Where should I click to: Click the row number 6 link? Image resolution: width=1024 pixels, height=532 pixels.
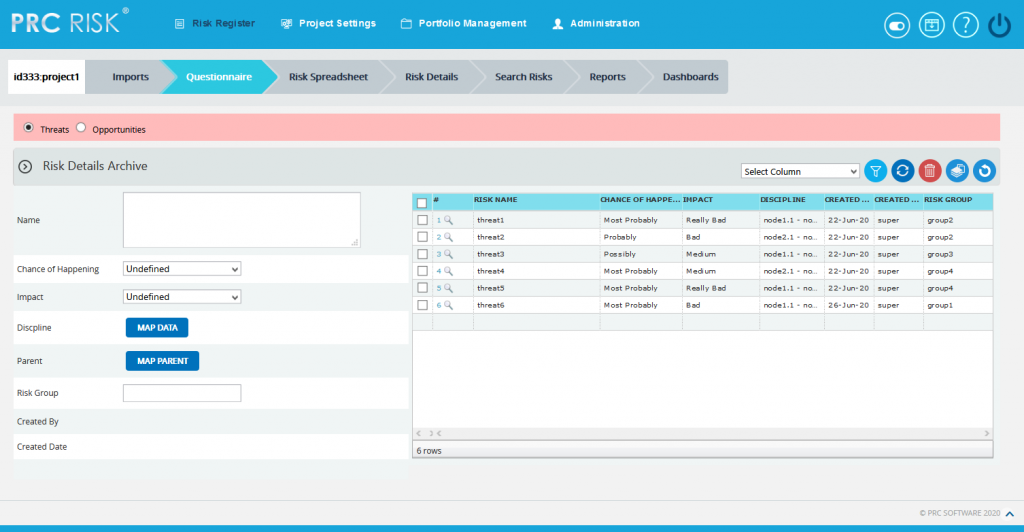[x=439, y=305]
